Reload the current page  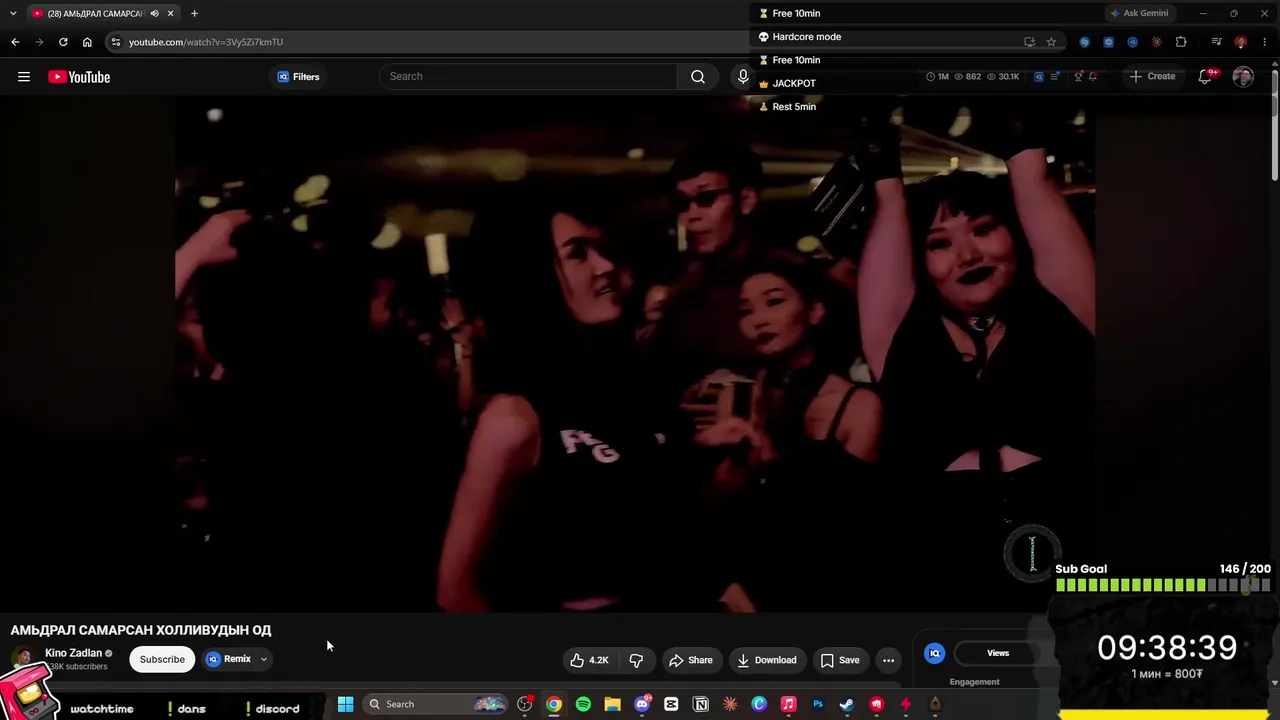(x=63, y=42)
